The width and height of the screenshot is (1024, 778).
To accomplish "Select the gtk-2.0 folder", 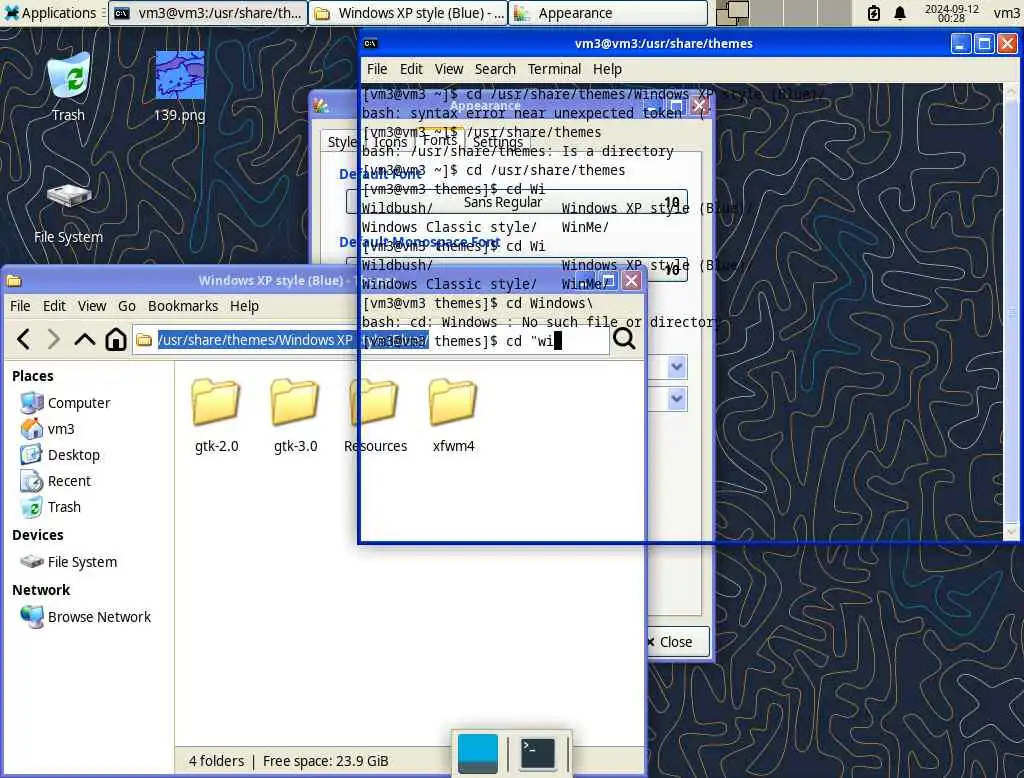I will [216, 415].
